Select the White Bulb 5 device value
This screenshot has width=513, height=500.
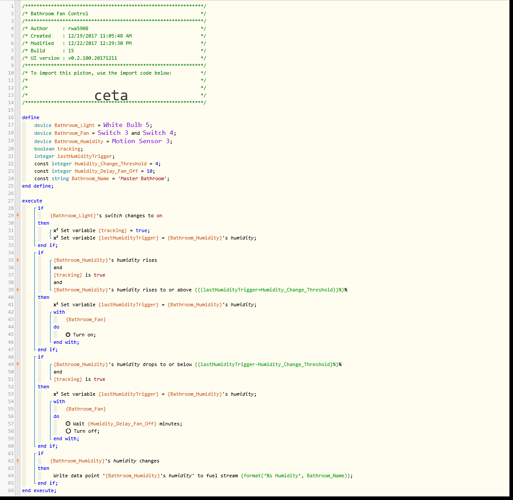pos(126,125)
